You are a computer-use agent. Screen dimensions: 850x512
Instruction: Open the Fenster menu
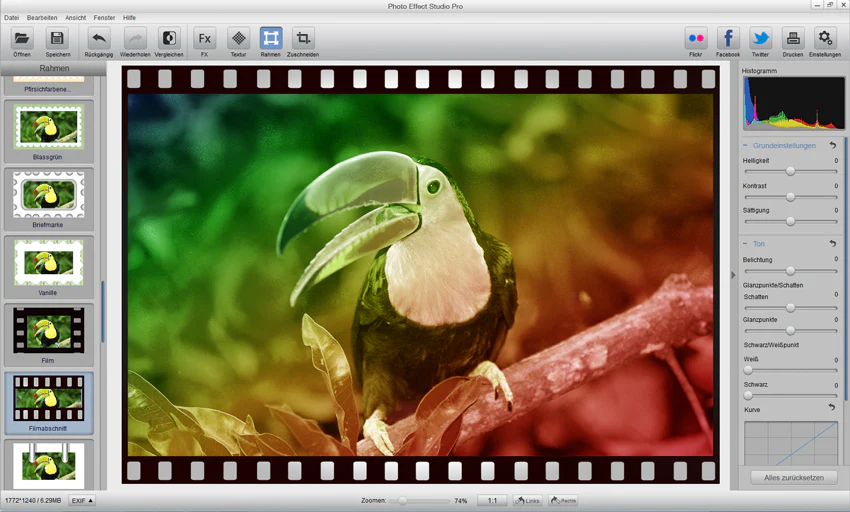pos(104,18)
